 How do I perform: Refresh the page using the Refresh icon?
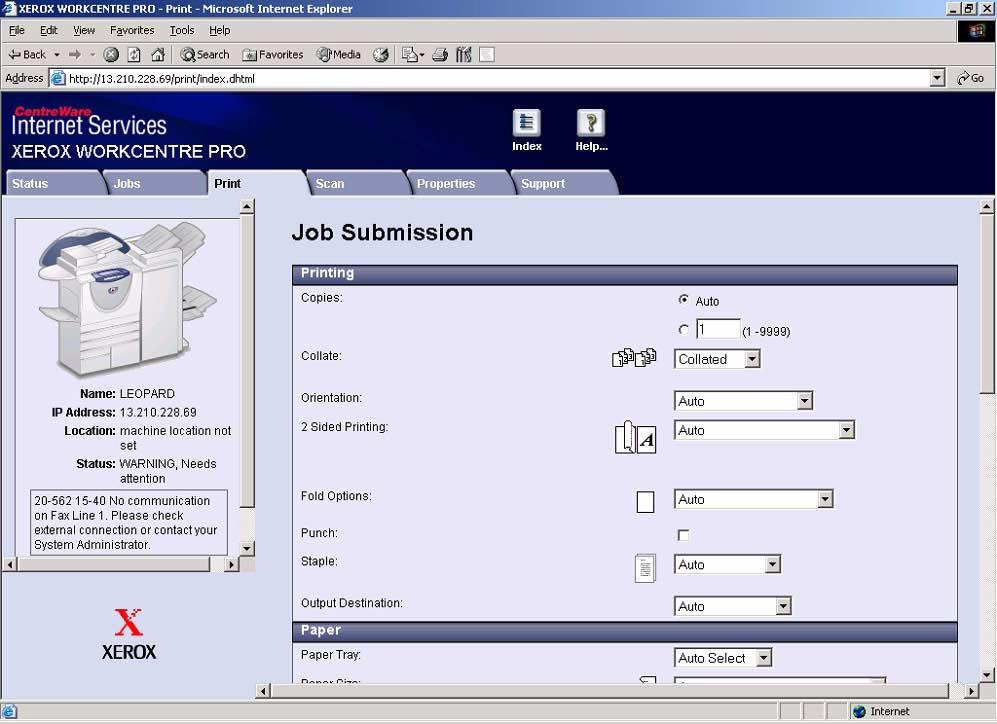(x=134, y=55)
